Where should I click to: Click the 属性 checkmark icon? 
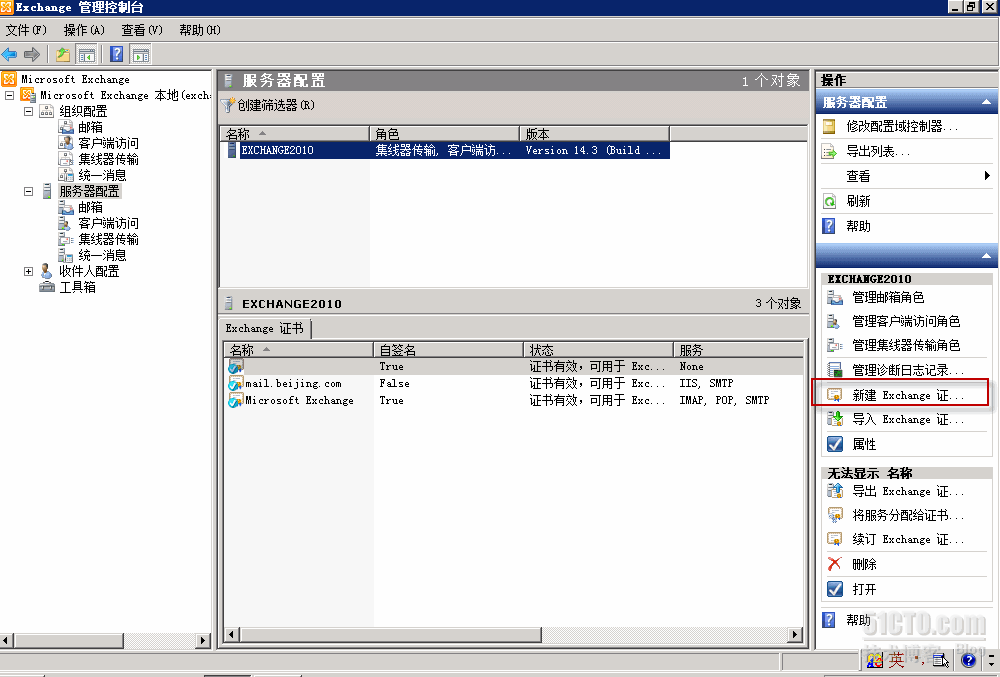coord(835,444)
